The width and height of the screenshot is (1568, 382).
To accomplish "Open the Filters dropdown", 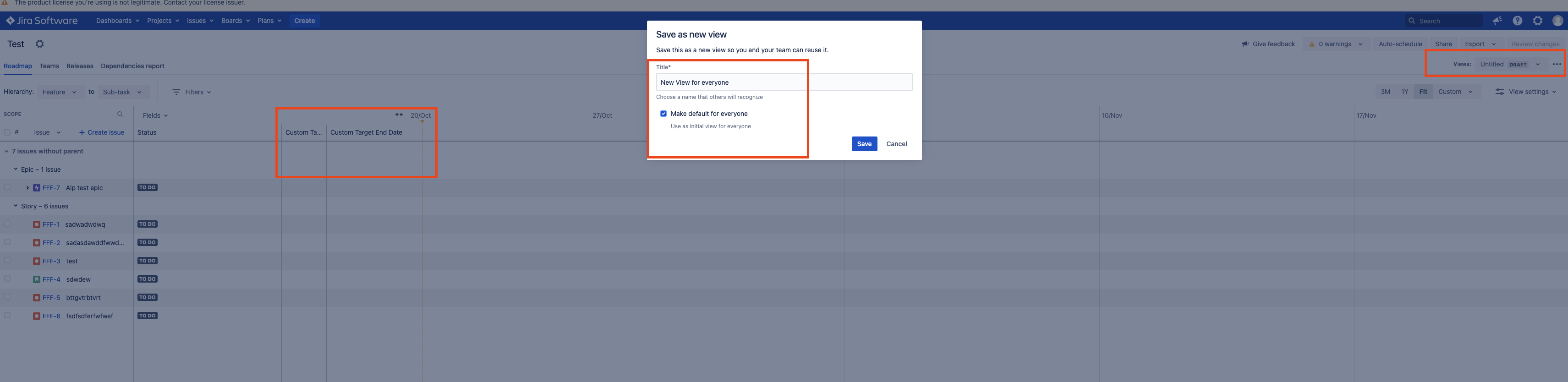I will point(192,92).
